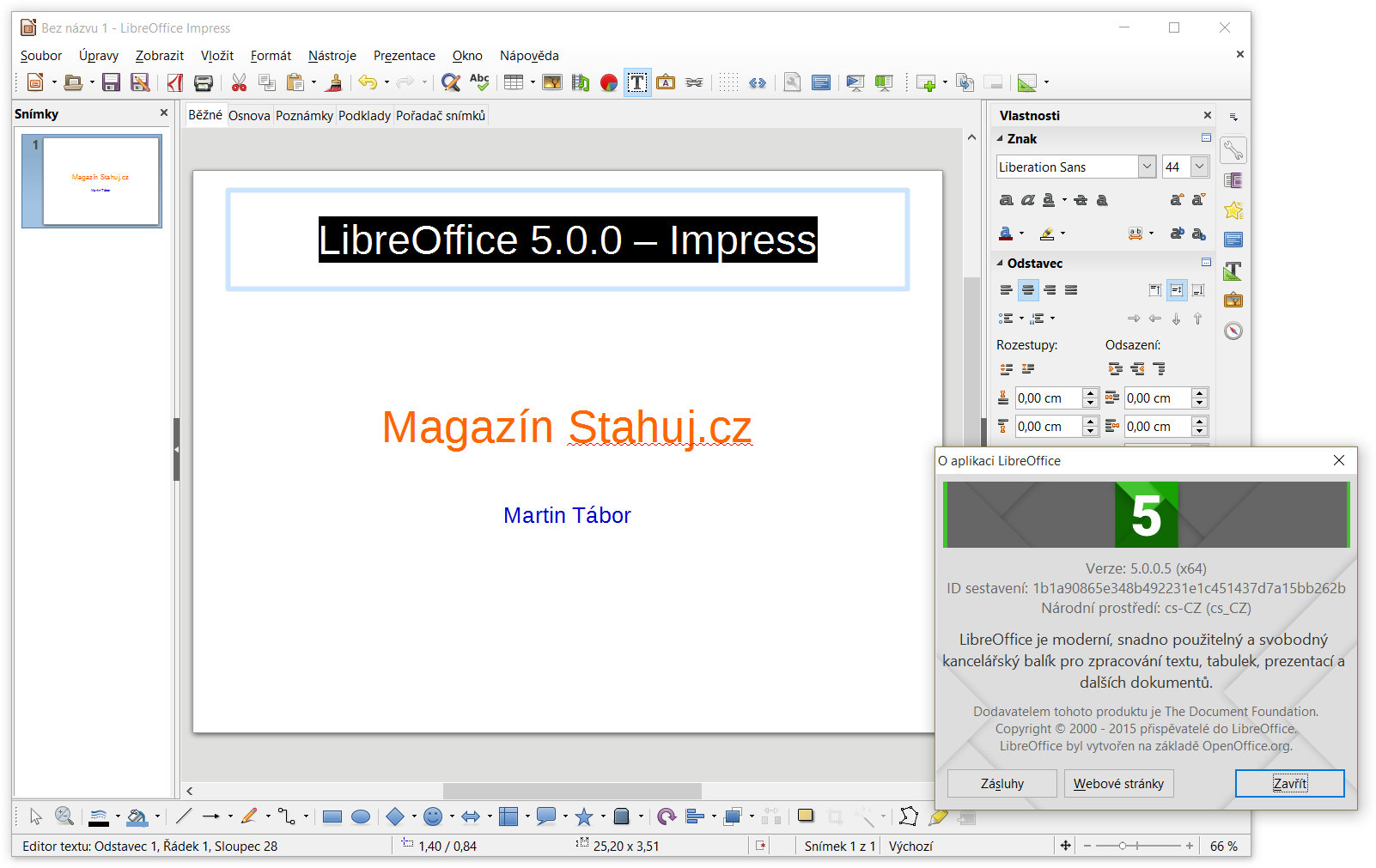Toggle text shadow in Znak panel
Screen dimensions: 1376x868
pos(1102,200)
